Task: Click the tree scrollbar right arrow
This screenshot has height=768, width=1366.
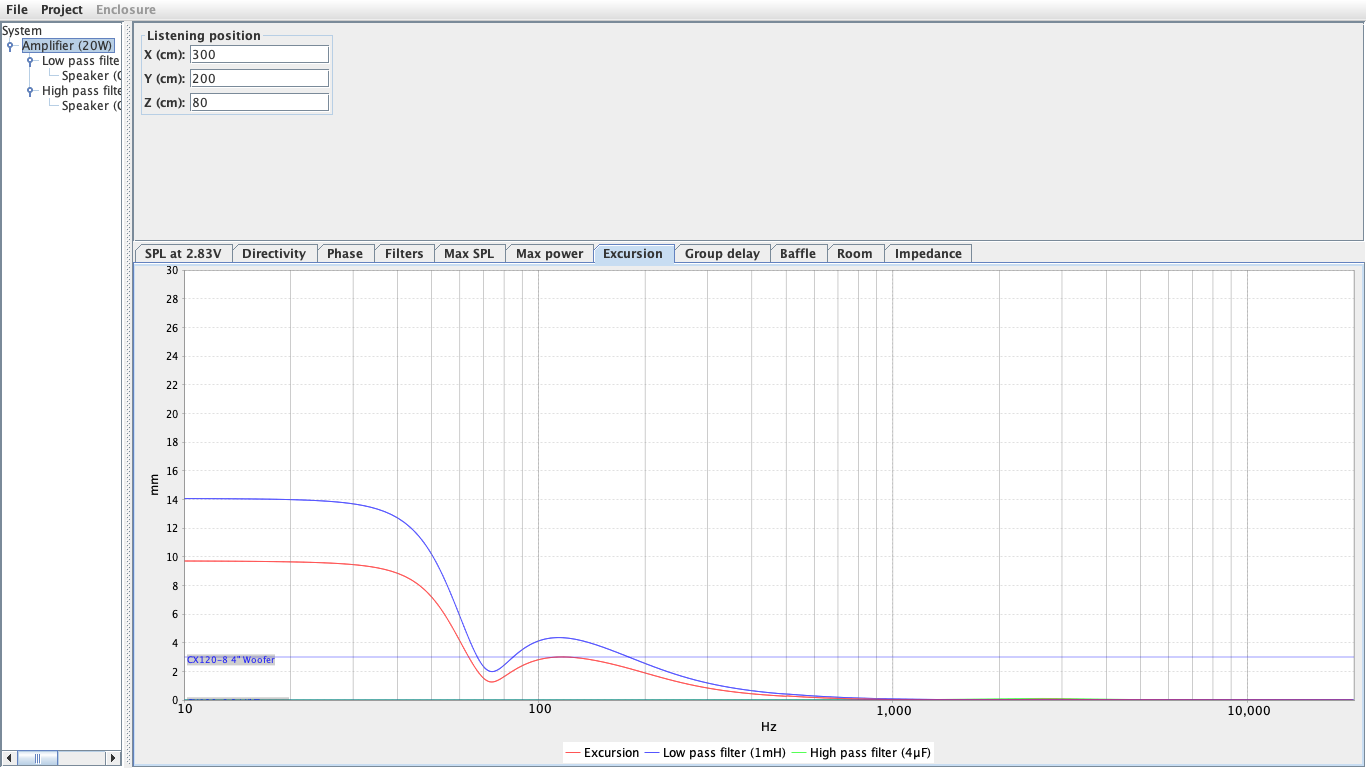Action: click(x=113, y=758)
